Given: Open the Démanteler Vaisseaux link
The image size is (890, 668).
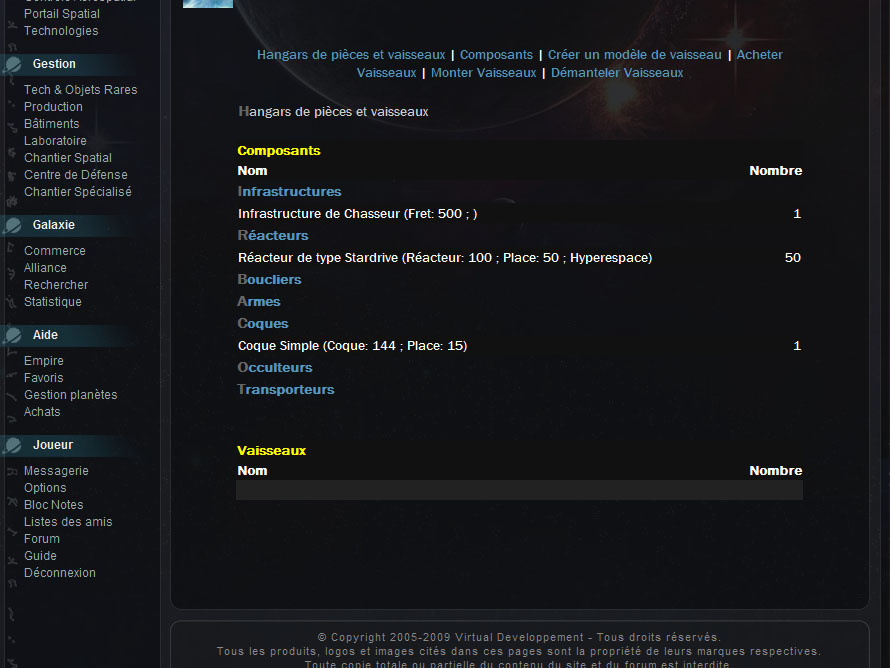Looking at the screenshot, I should click(617, 73).
